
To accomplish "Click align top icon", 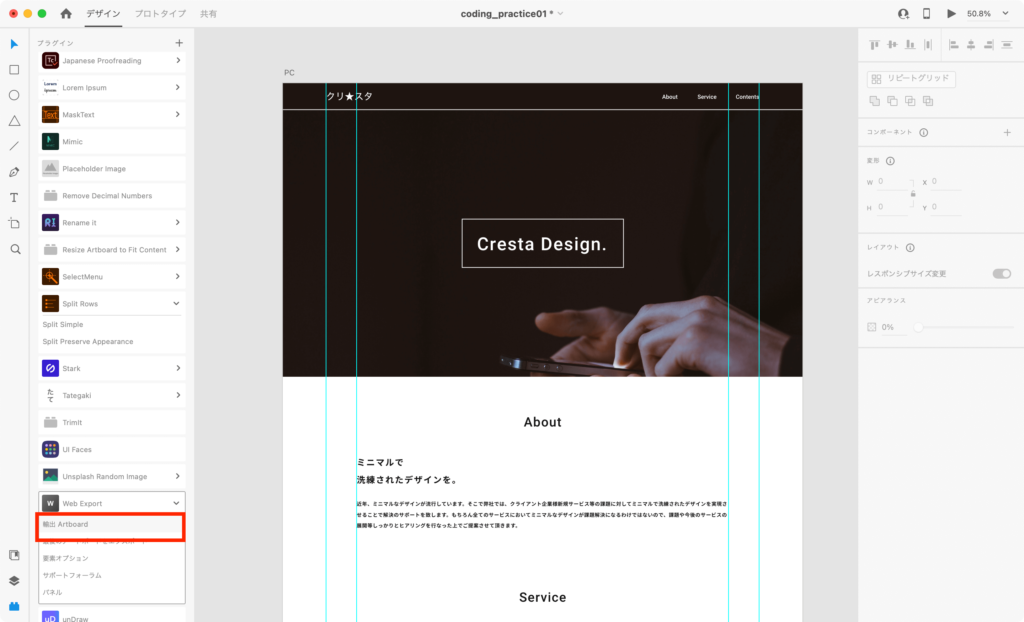I will (874, 44).
